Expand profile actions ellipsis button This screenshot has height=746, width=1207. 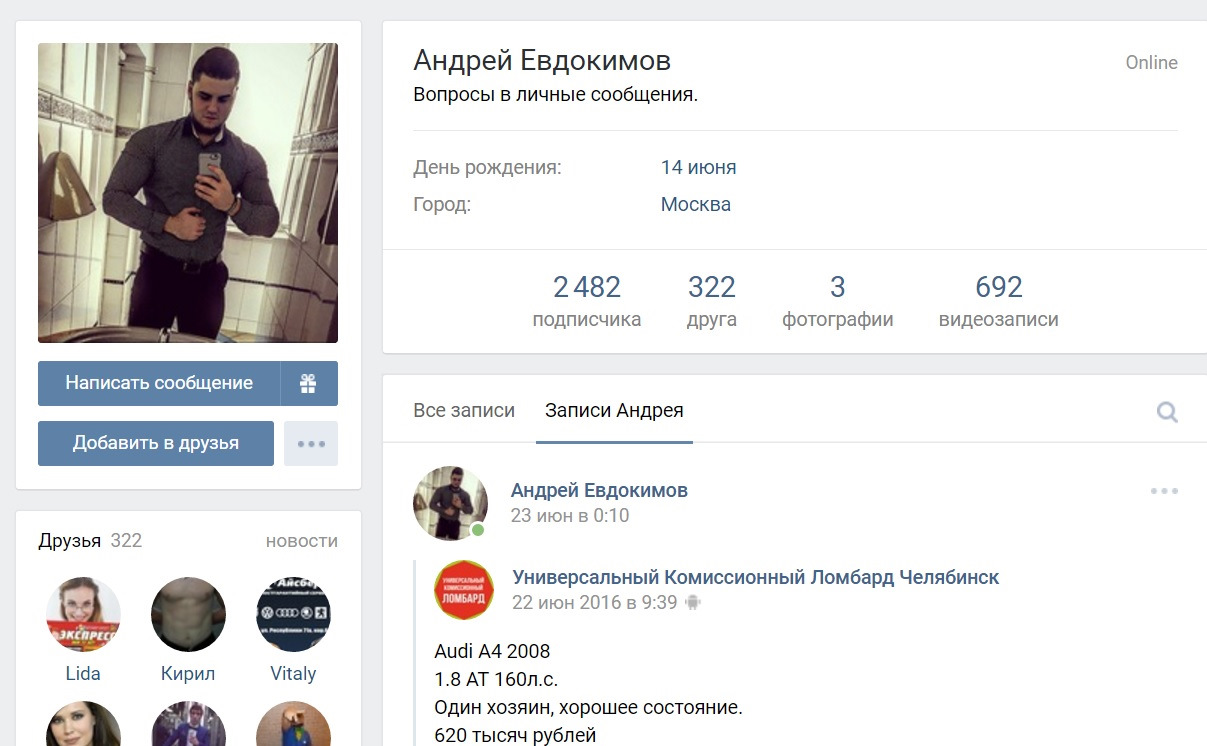(x=311, y=443)
